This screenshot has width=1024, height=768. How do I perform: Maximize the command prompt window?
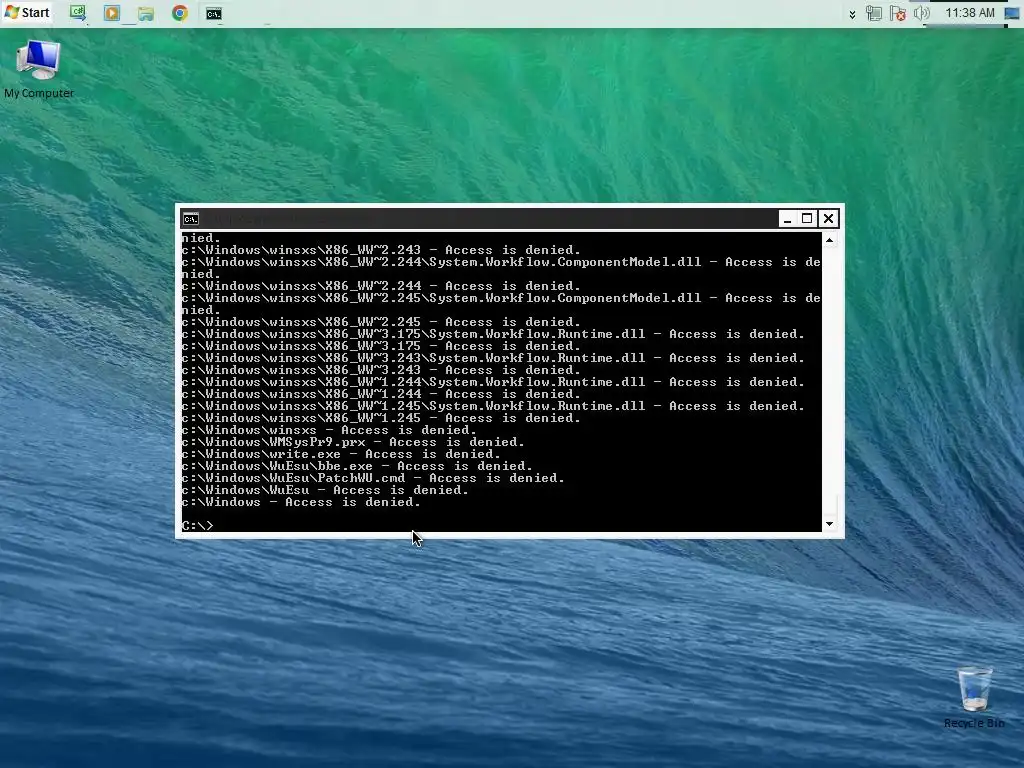coord(807,219)
